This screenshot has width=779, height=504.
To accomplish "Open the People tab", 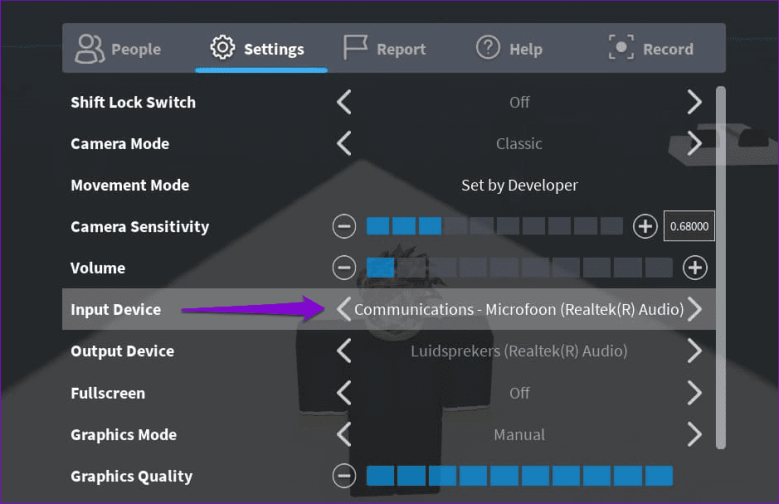I will (118, 48).
